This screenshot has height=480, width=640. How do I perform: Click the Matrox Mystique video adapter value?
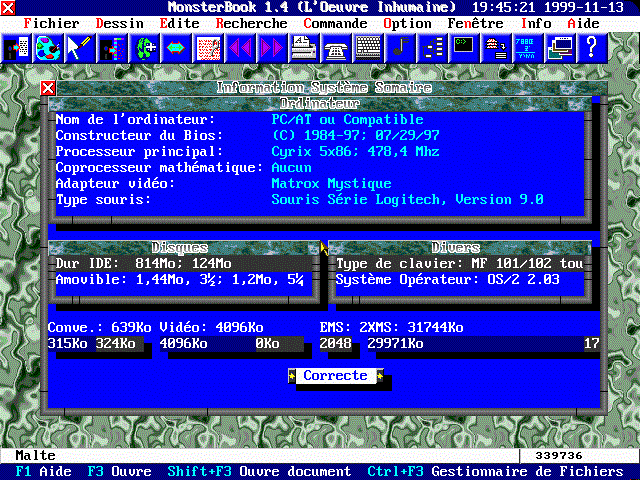(x=331, y=184)
